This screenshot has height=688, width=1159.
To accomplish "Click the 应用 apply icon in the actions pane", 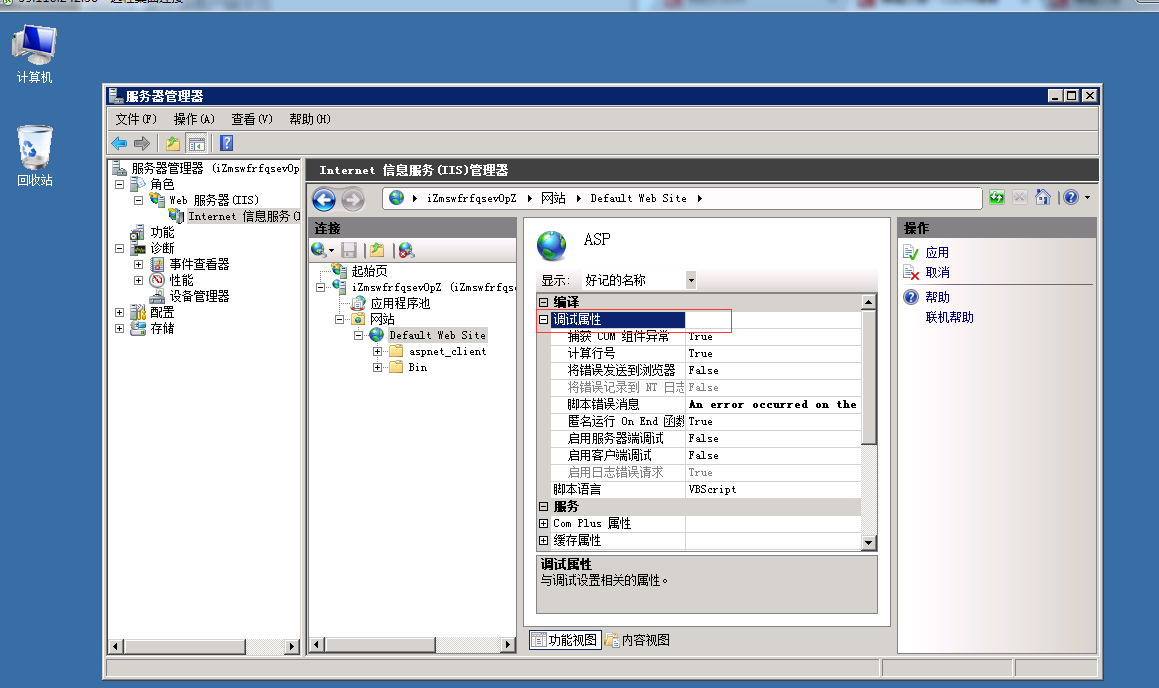I will [x=911, y=253].
